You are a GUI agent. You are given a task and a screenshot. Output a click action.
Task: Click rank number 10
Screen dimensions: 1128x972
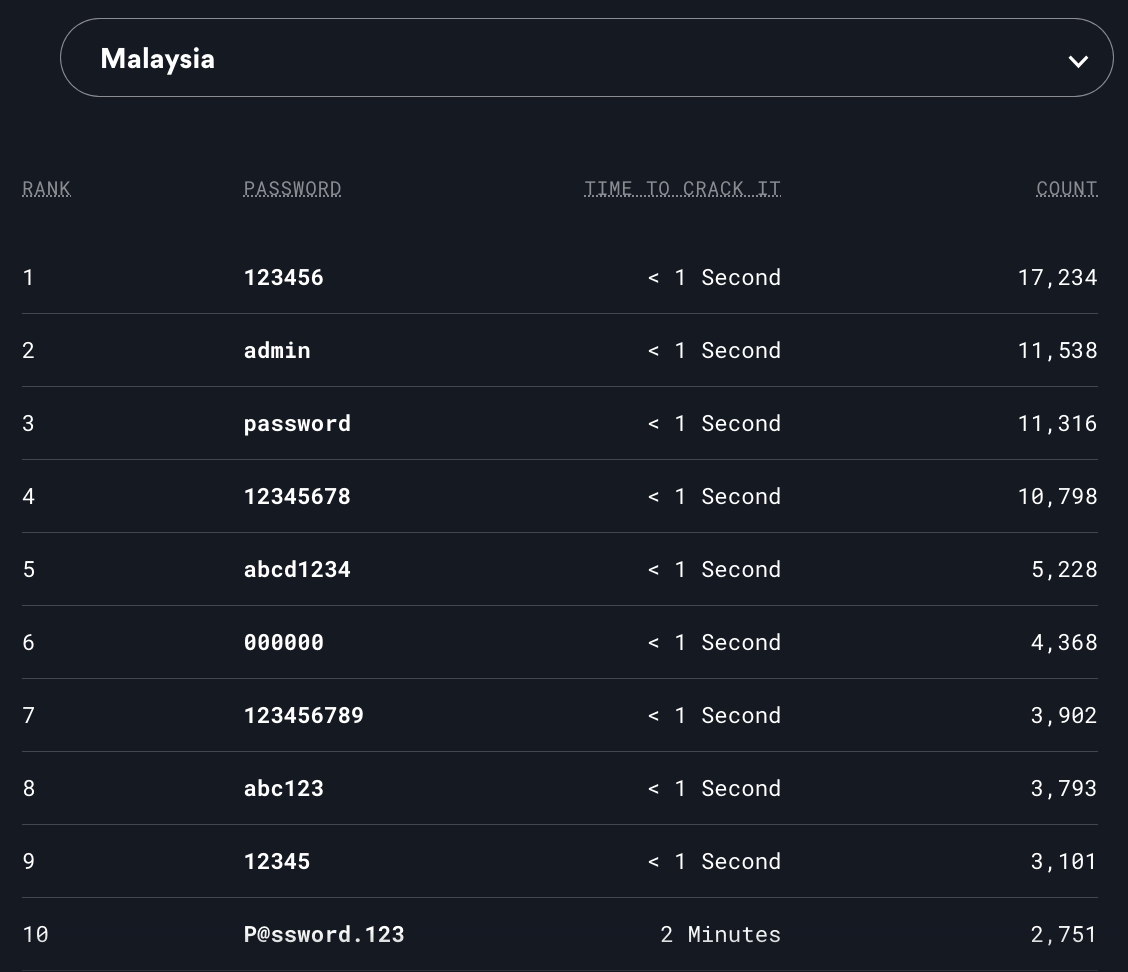click(x=35, y=934)
